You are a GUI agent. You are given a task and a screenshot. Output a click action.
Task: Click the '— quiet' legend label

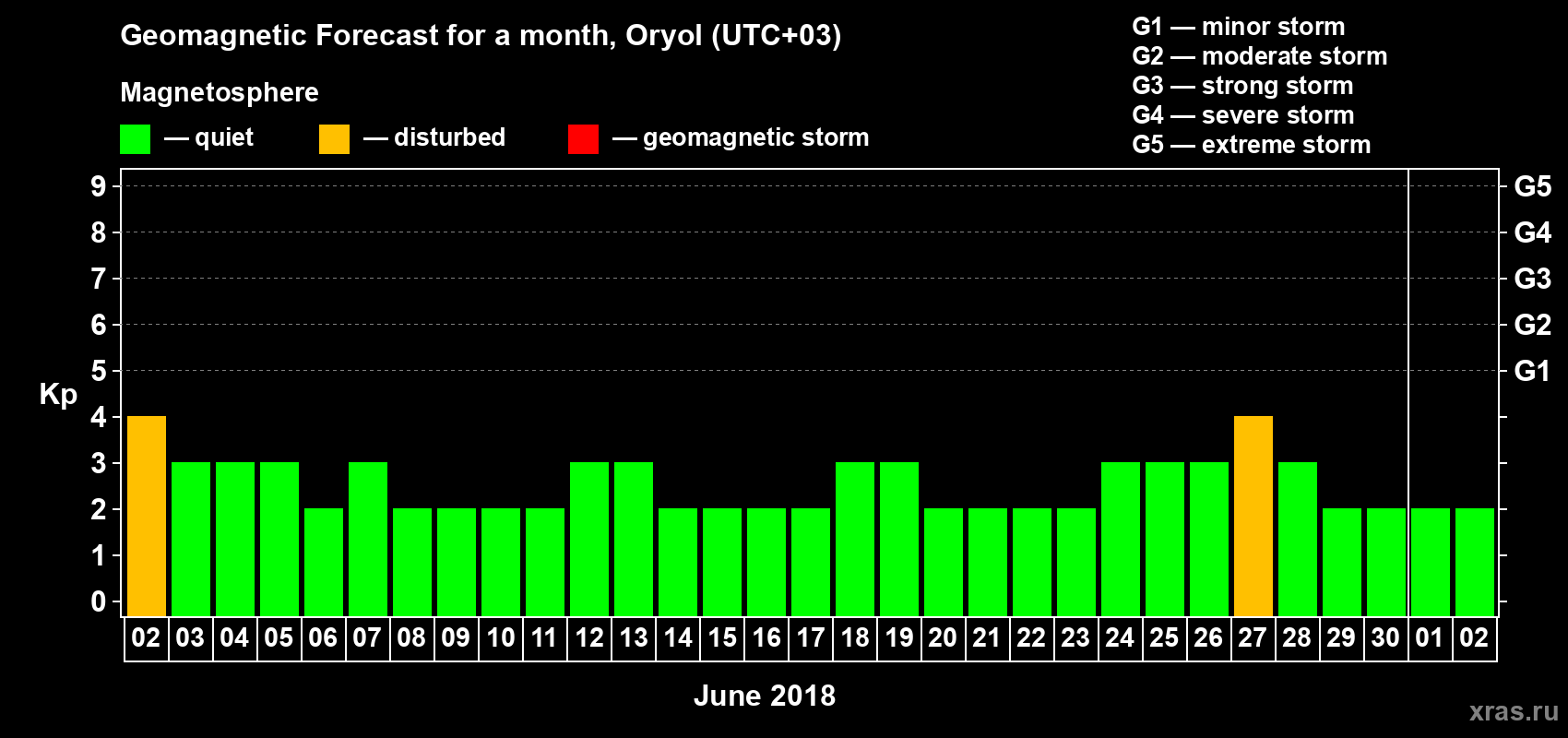pyautogui.click(x=208, y=137)
